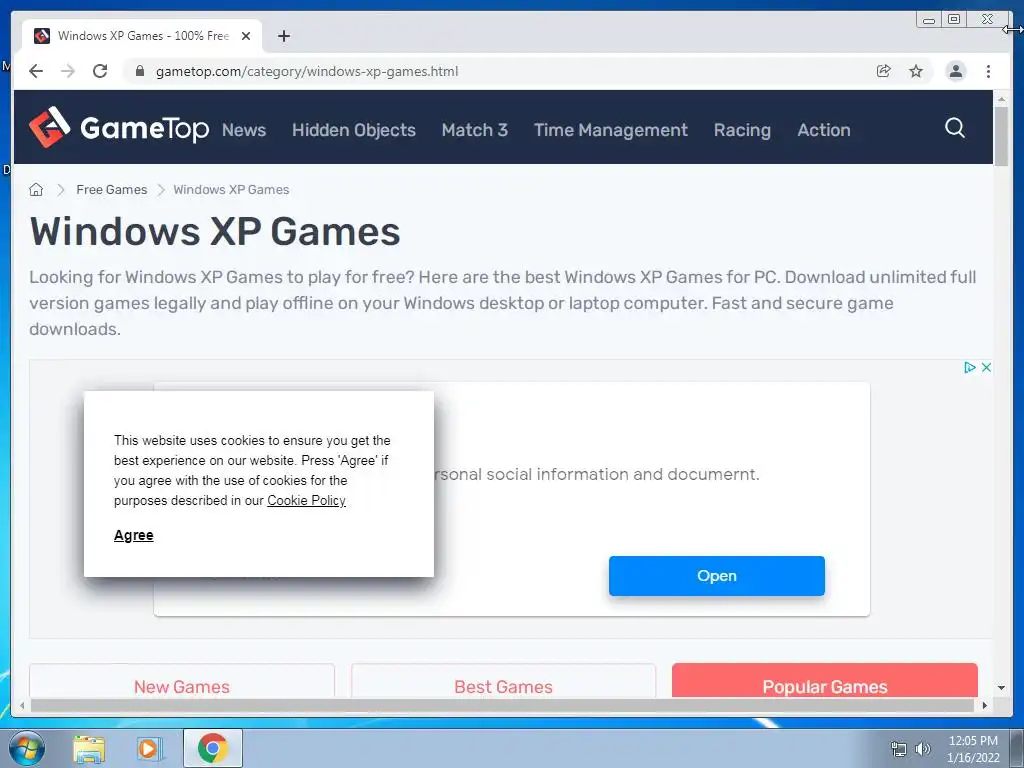Click Windows XP Games breadcrumb

[x=231, y=189]
